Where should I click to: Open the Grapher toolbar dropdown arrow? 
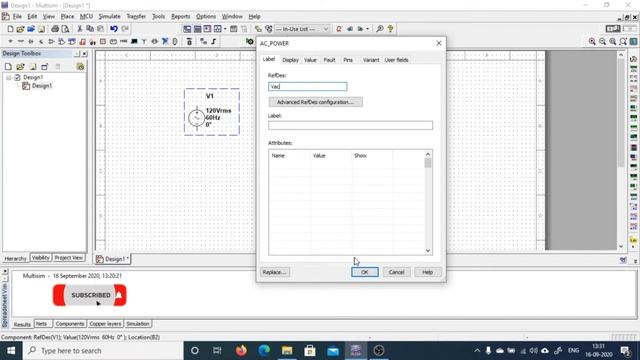pyautogui.click(x=225, y=29)
